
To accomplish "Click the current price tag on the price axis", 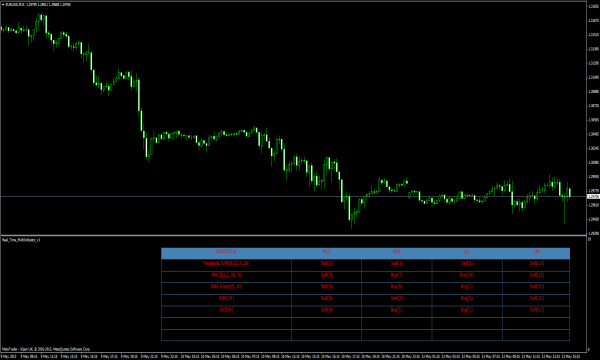I will click(593, 197).
